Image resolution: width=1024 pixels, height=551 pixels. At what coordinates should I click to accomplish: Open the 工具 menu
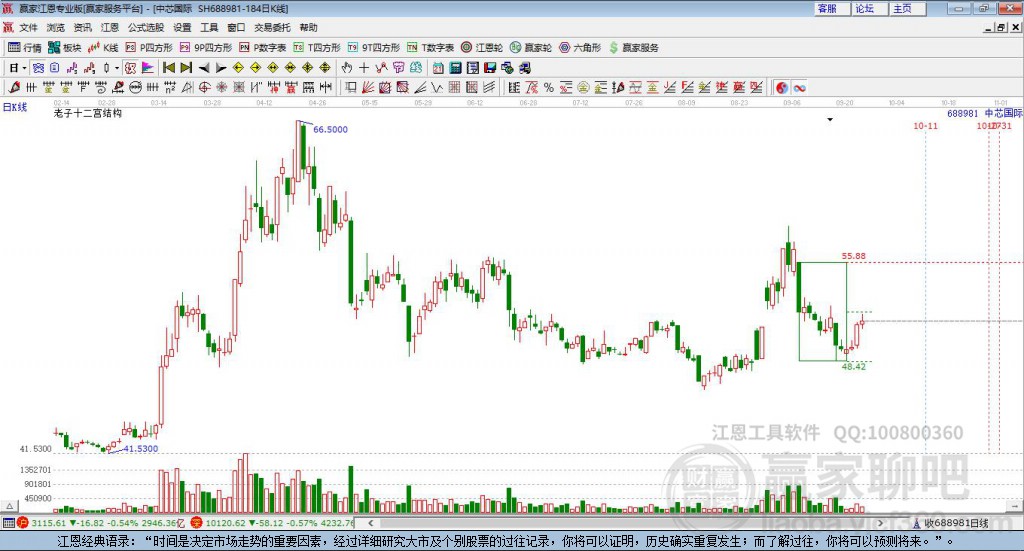pyautogui.click(x=209, y=27)
